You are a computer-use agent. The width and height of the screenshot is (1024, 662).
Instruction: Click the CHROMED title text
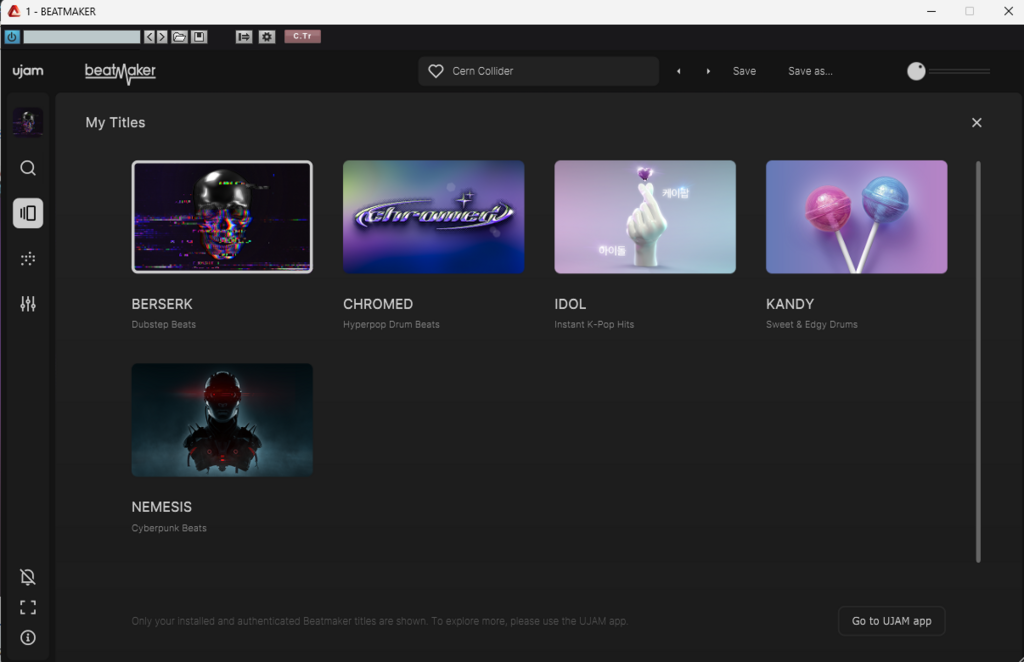378,304
